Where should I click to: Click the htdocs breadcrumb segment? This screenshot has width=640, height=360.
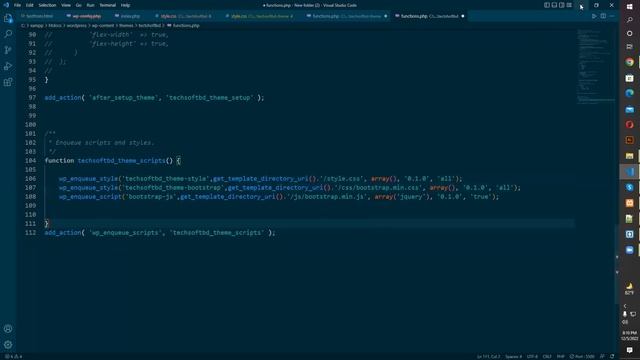click(55, 26)
